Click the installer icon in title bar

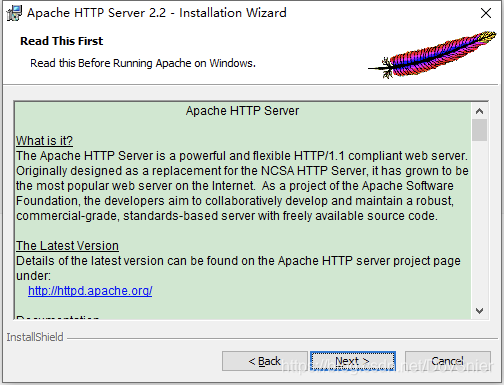(14, 13)
